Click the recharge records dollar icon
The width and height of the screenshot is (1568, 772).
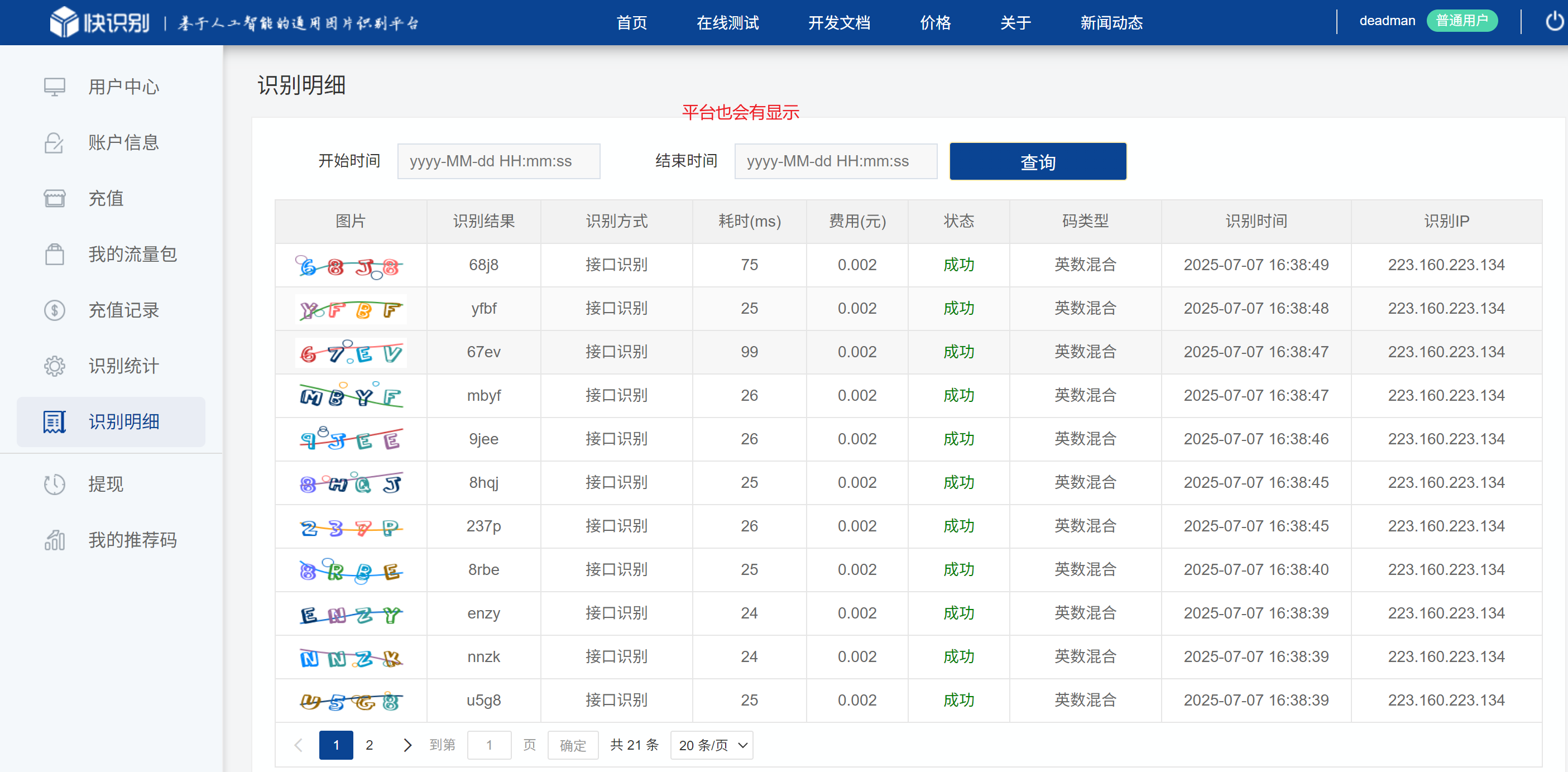coord(54,310)
